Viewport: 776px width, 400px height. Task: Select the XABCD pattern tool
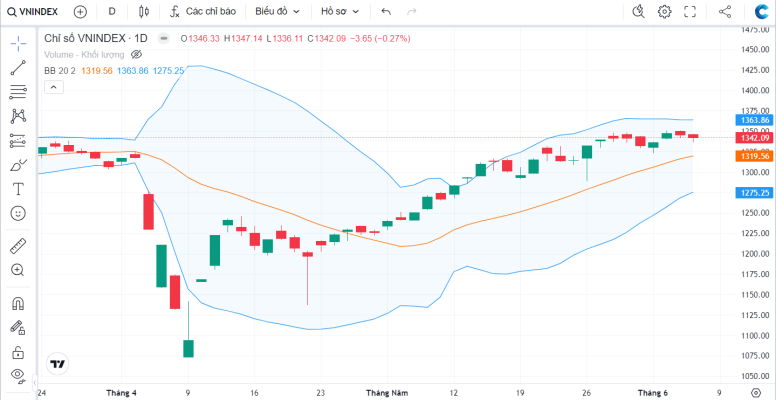tap(18, 116)
